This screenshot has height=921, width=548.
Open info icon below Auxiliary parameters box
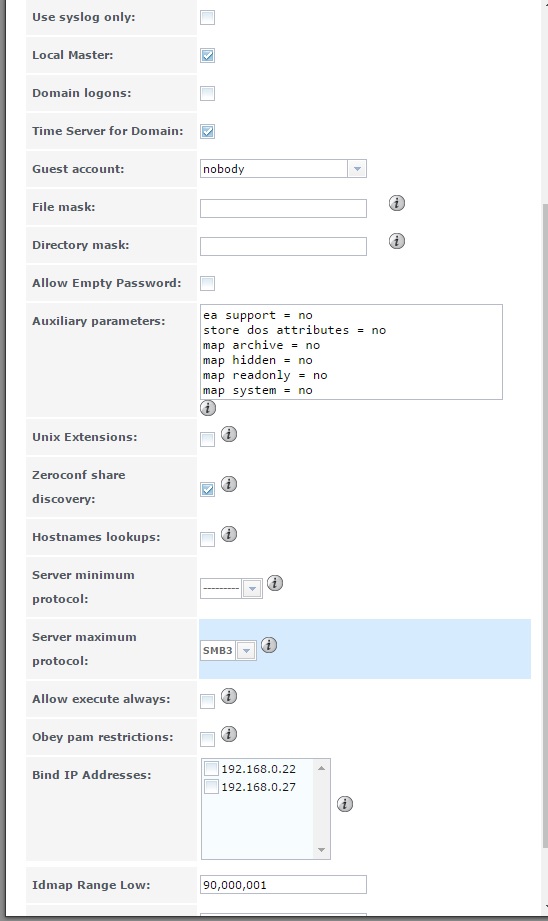[207, 408]
